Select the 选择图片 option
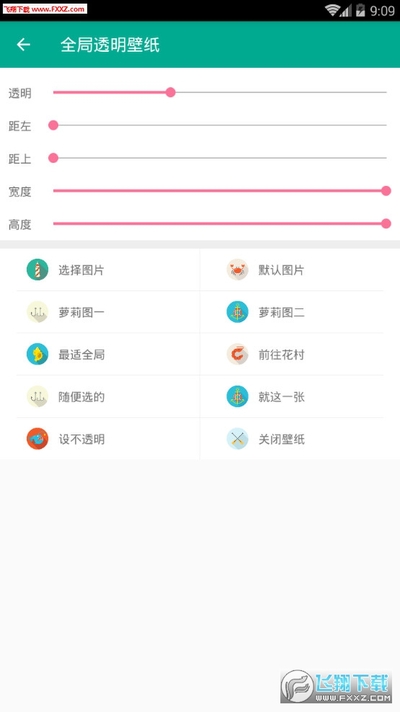 point(81,270)
